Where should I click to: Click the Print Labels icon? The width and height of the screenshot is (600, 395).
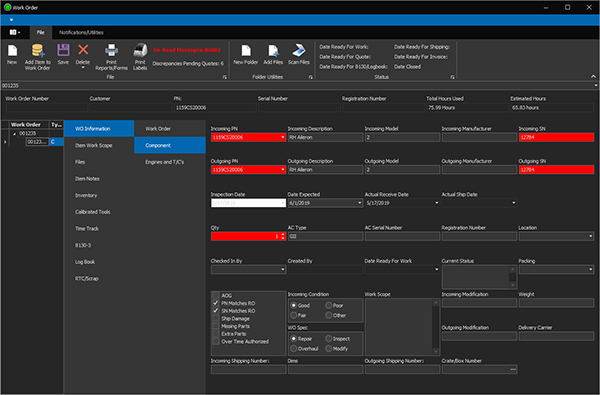coord(140,50)
